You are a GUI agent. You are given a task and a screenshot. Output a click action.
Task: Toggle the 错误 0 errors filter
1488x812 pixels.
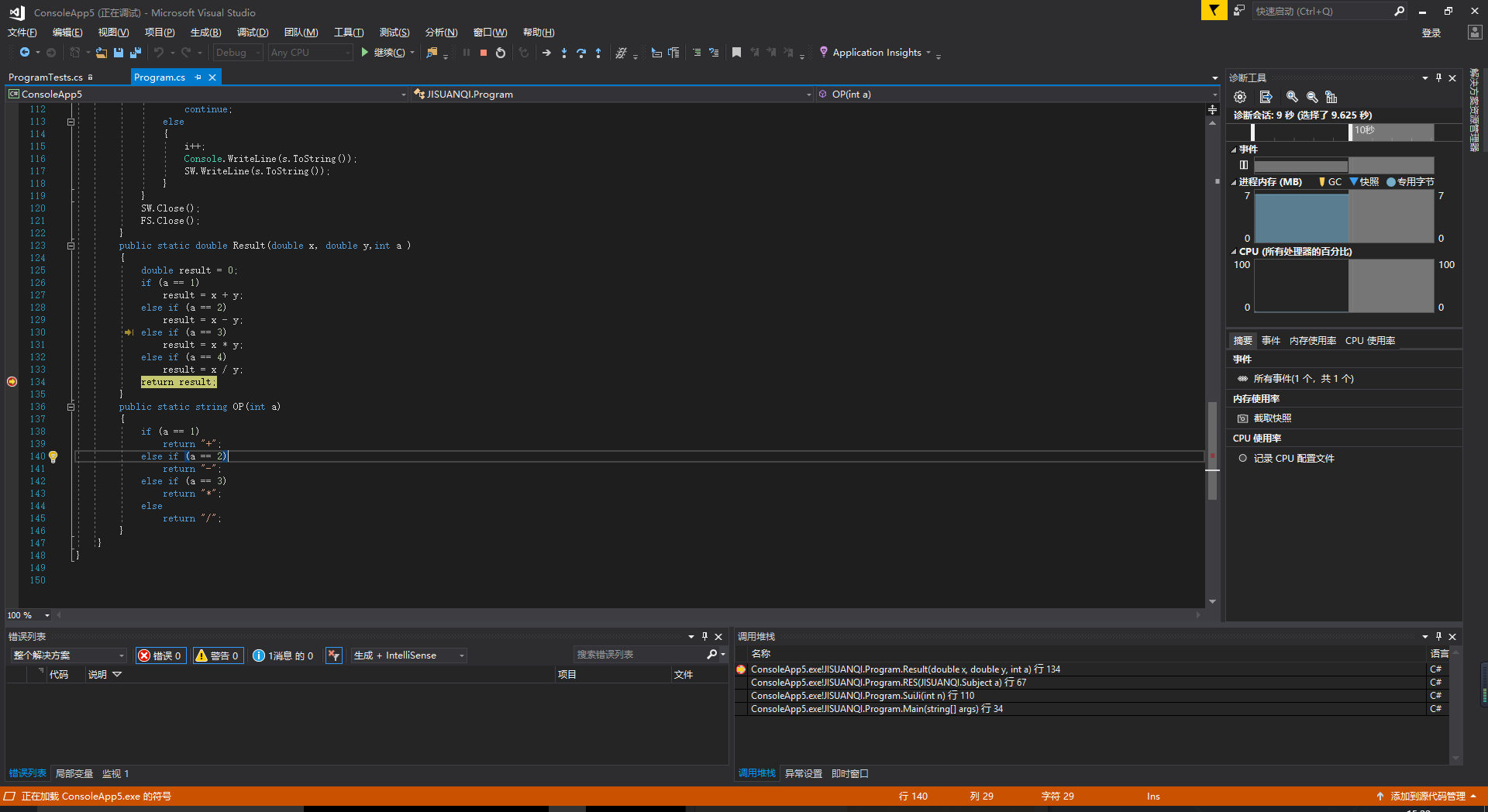(160, 655)
